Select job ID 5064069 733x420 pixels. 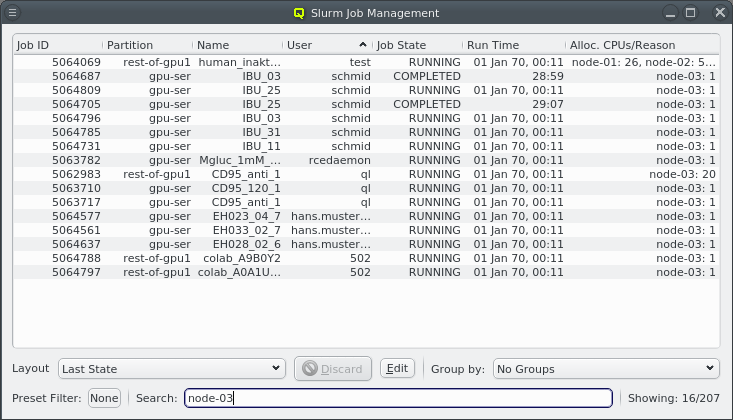click(76, 62)
